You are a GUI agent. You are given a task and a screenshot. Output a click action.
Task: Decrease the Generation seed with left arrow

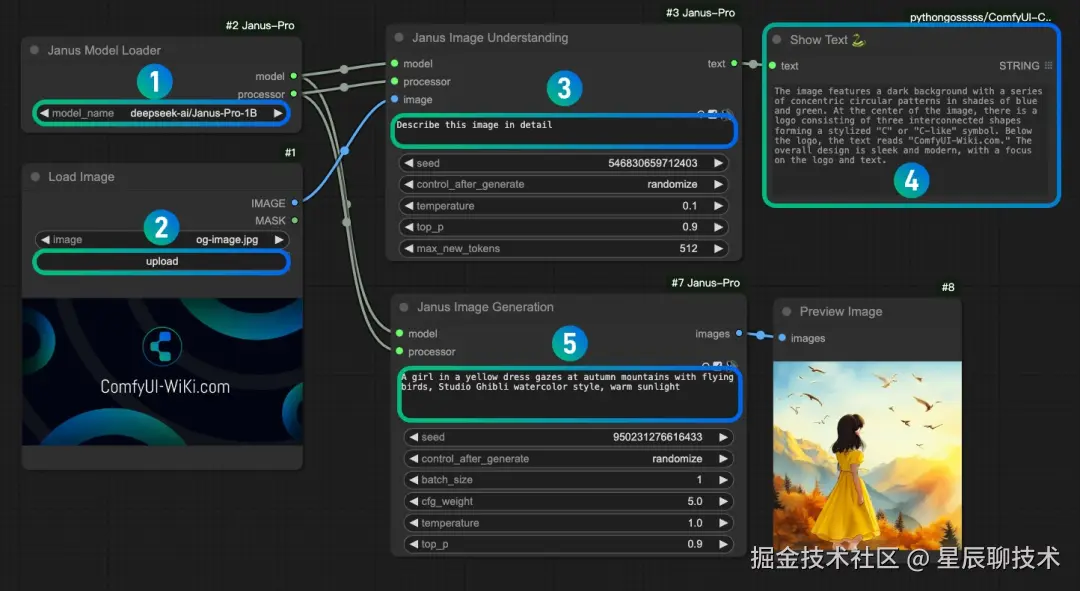413,437
